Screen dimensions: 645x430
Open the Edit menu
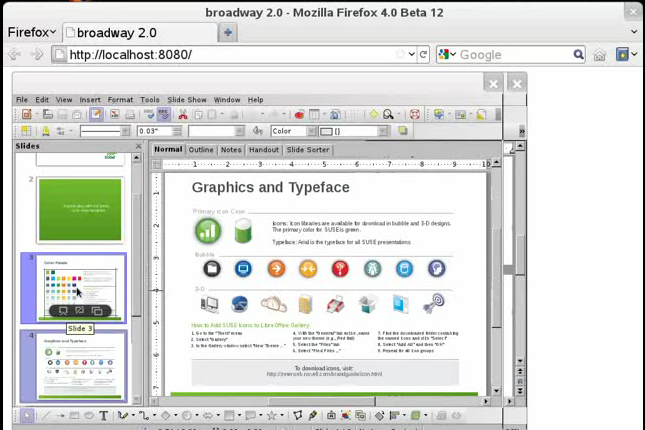42,100
